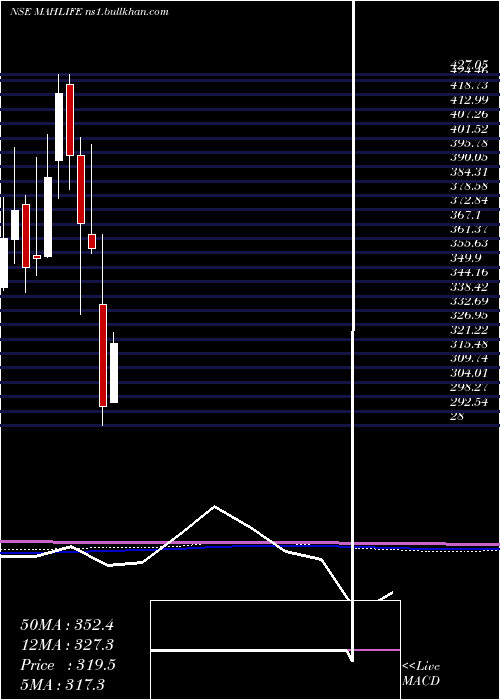Click the 355.63 price axis label
The image size is (500, 700).
pos(469,243)
